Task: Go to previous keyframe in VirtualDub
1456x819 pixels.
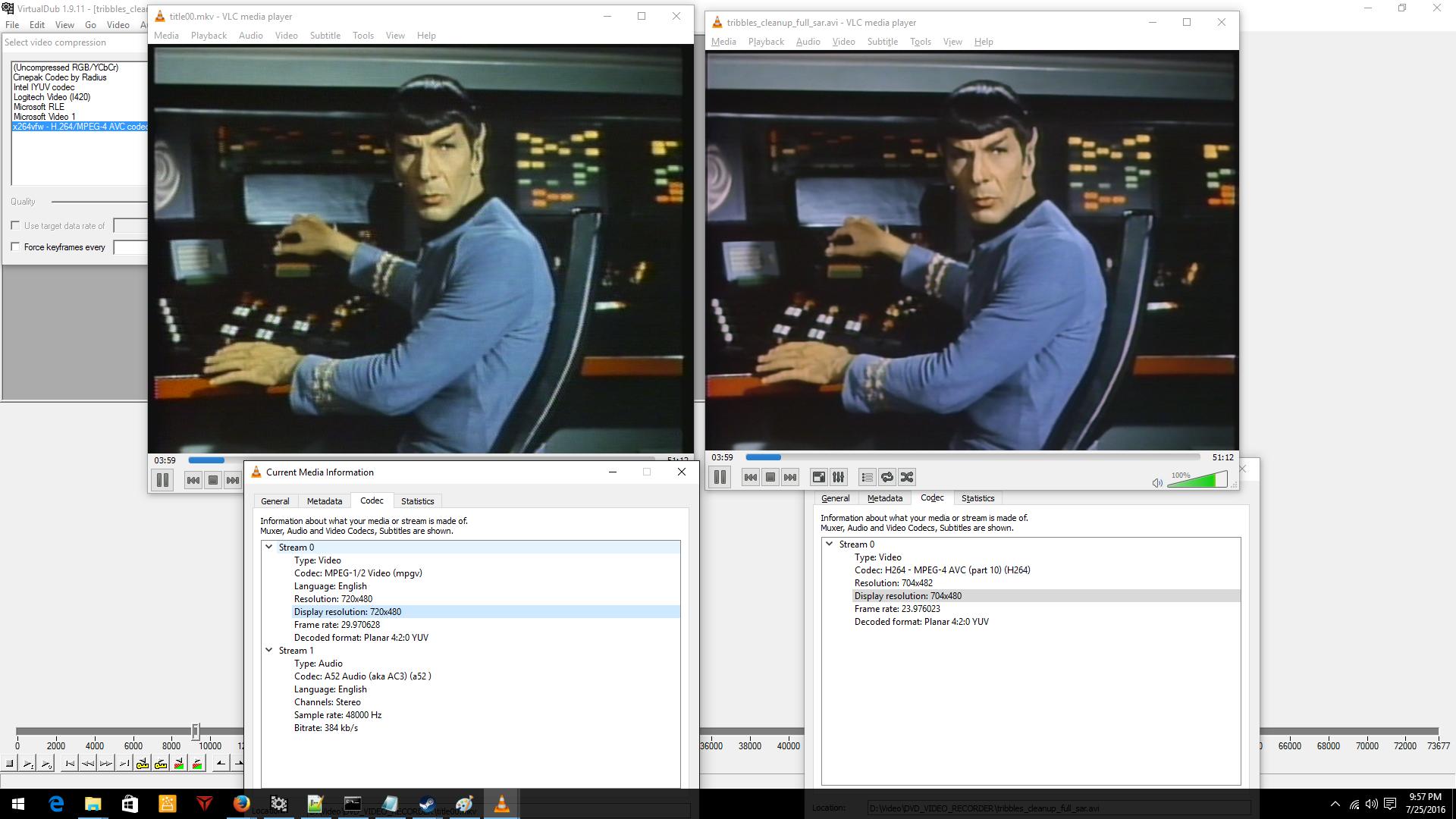Action: pos(143,764)
